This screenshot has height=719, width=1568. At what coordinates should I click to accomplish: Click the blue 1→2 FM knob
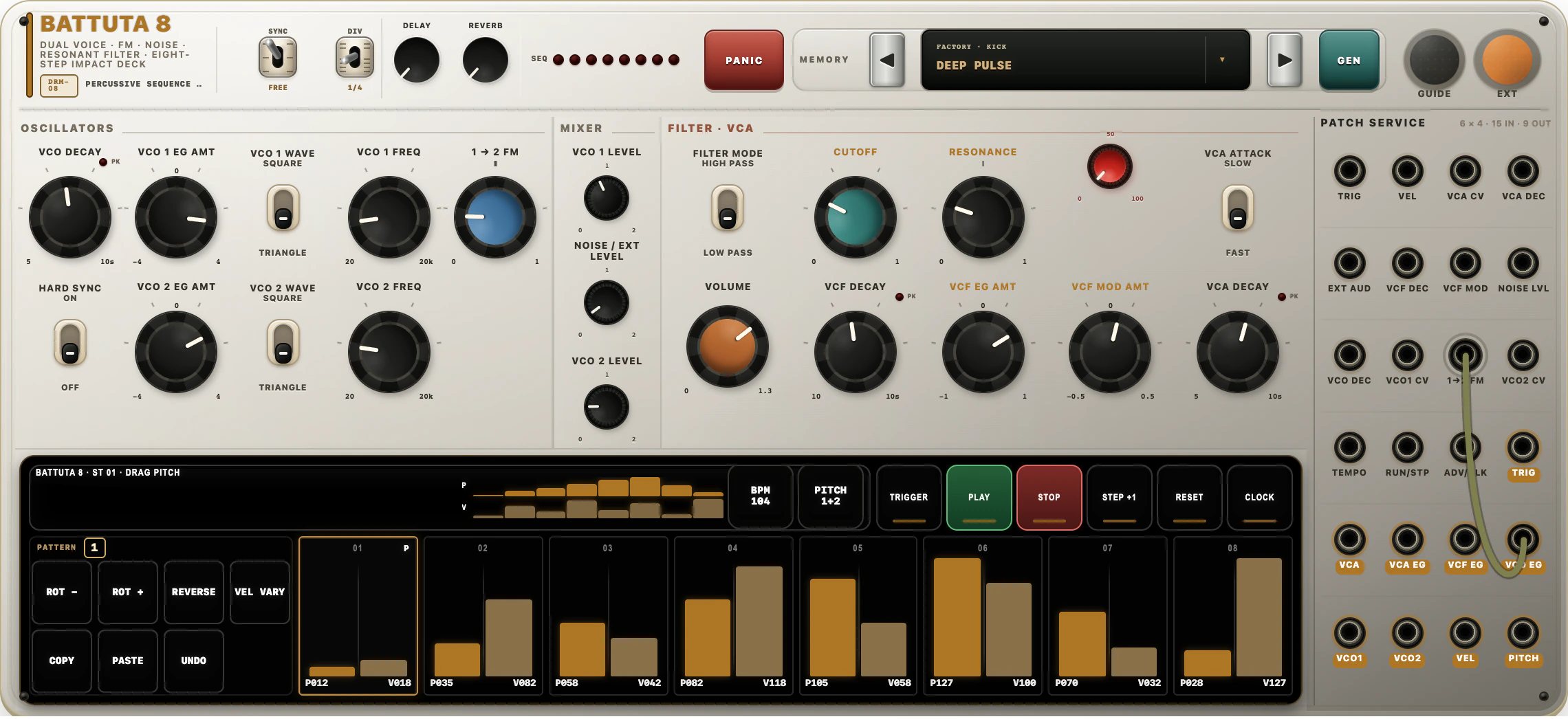pyautogui.click(x=494, y=217)
